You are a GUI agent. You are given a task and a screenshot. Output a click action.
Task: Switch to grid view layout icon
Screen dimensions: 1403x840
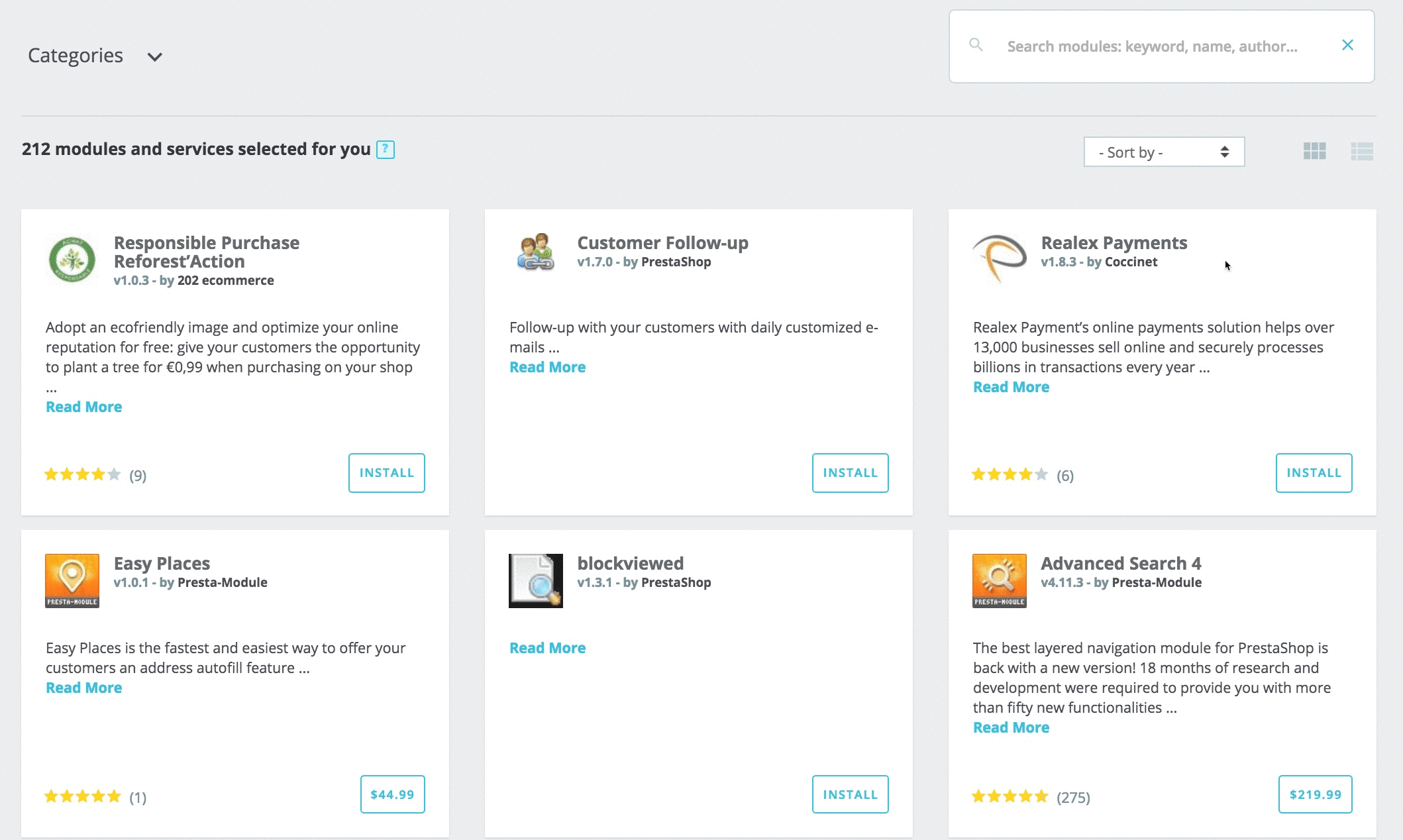tap(1314, 152)
